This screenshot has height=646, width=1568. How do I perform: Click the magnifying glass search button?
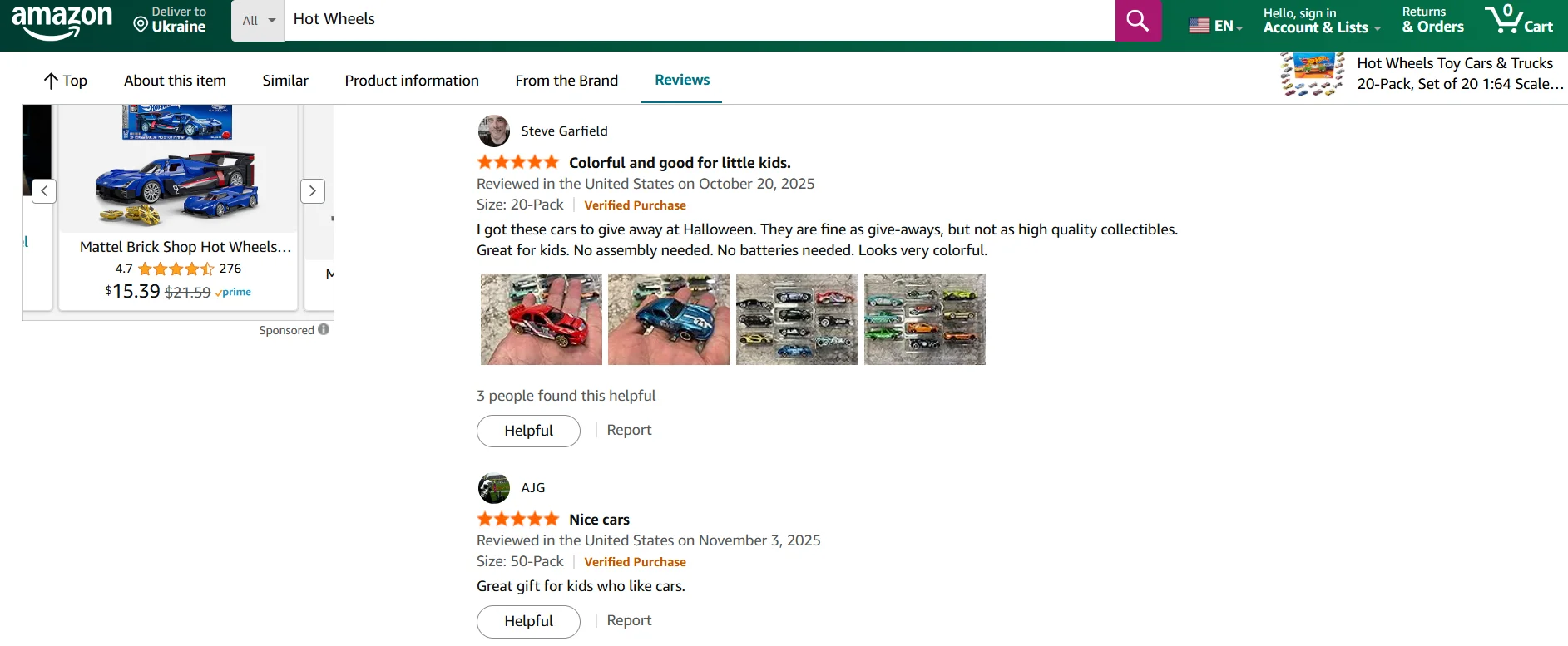coord(1137,20)
